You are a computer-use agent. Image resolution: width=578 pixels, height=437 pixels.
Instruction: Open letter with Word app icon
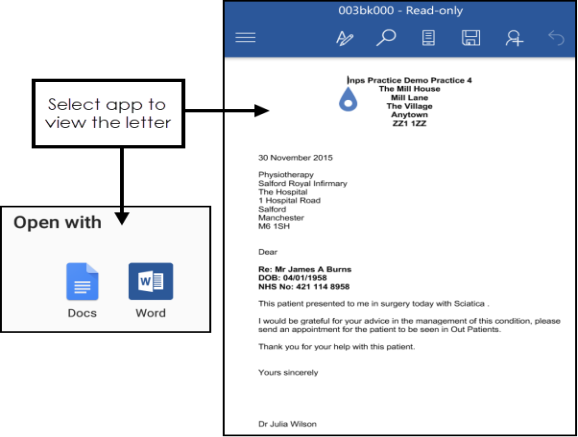coord(151,281)
